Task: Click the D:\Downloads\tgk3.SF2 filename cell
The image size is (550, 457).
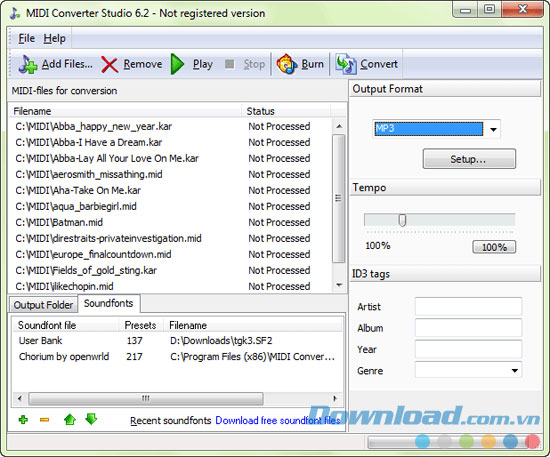Action: tap(221, 341)
